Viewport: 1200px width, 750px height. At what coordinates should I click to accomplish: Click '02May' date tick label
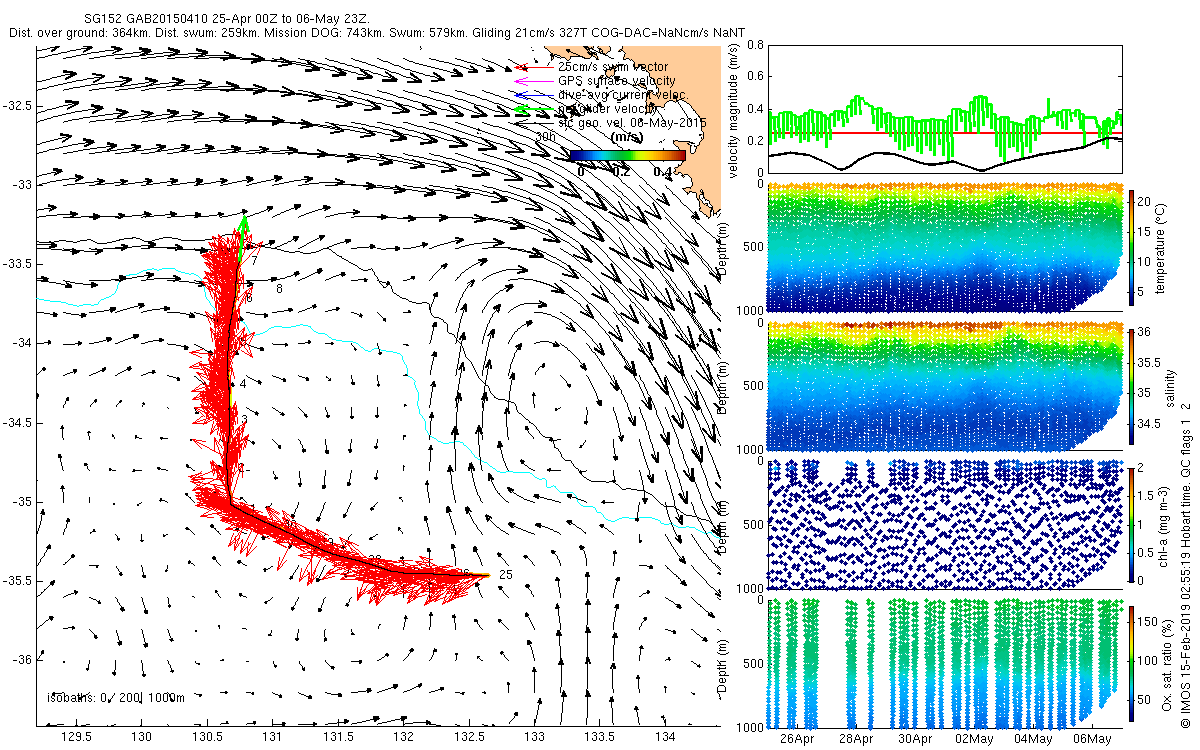974,739
